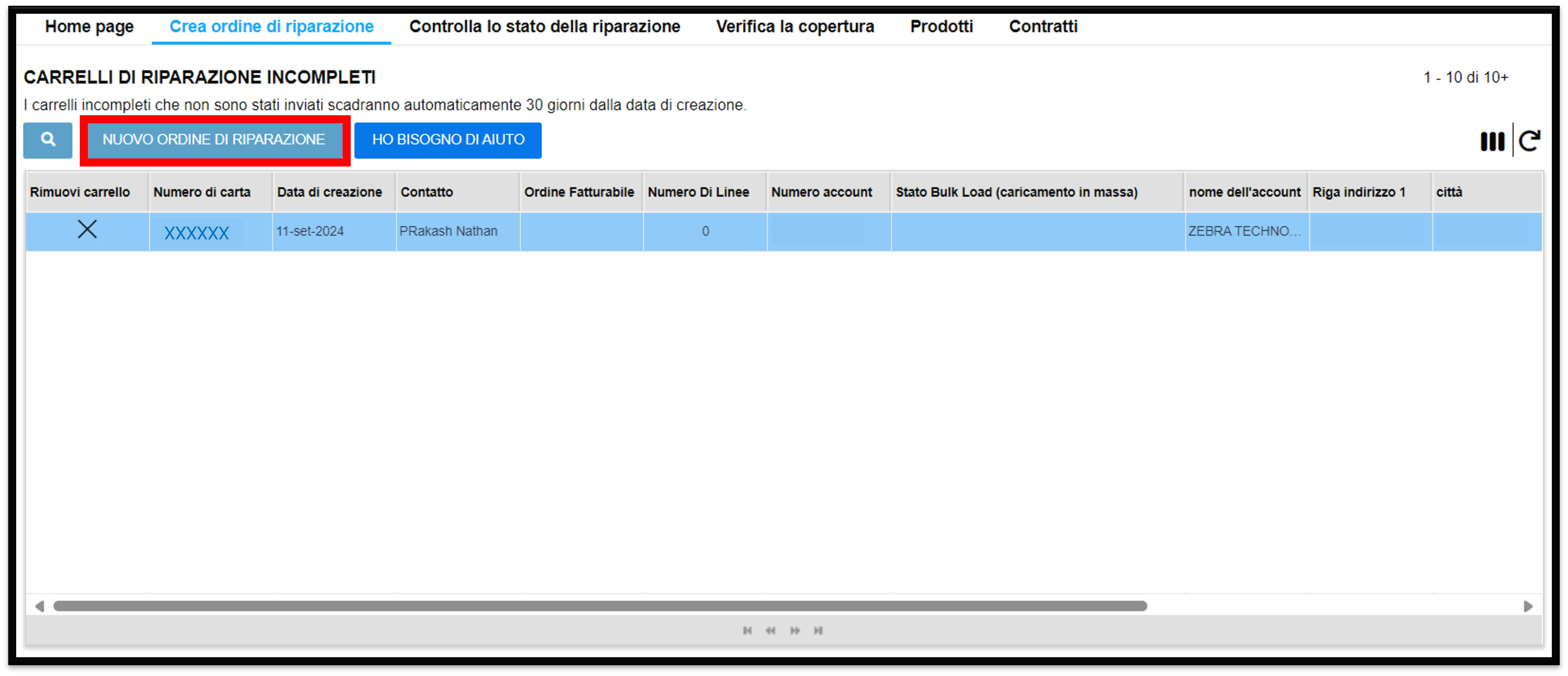This screenshot has height=676, width=1568.
Task: Select the 0 lines count cell
Action: tap(705, 231)
